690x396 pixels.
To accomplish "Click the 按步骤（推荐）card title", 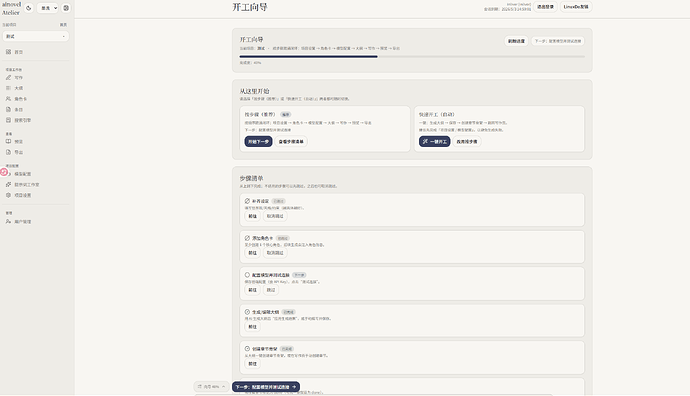I will 260,114.
